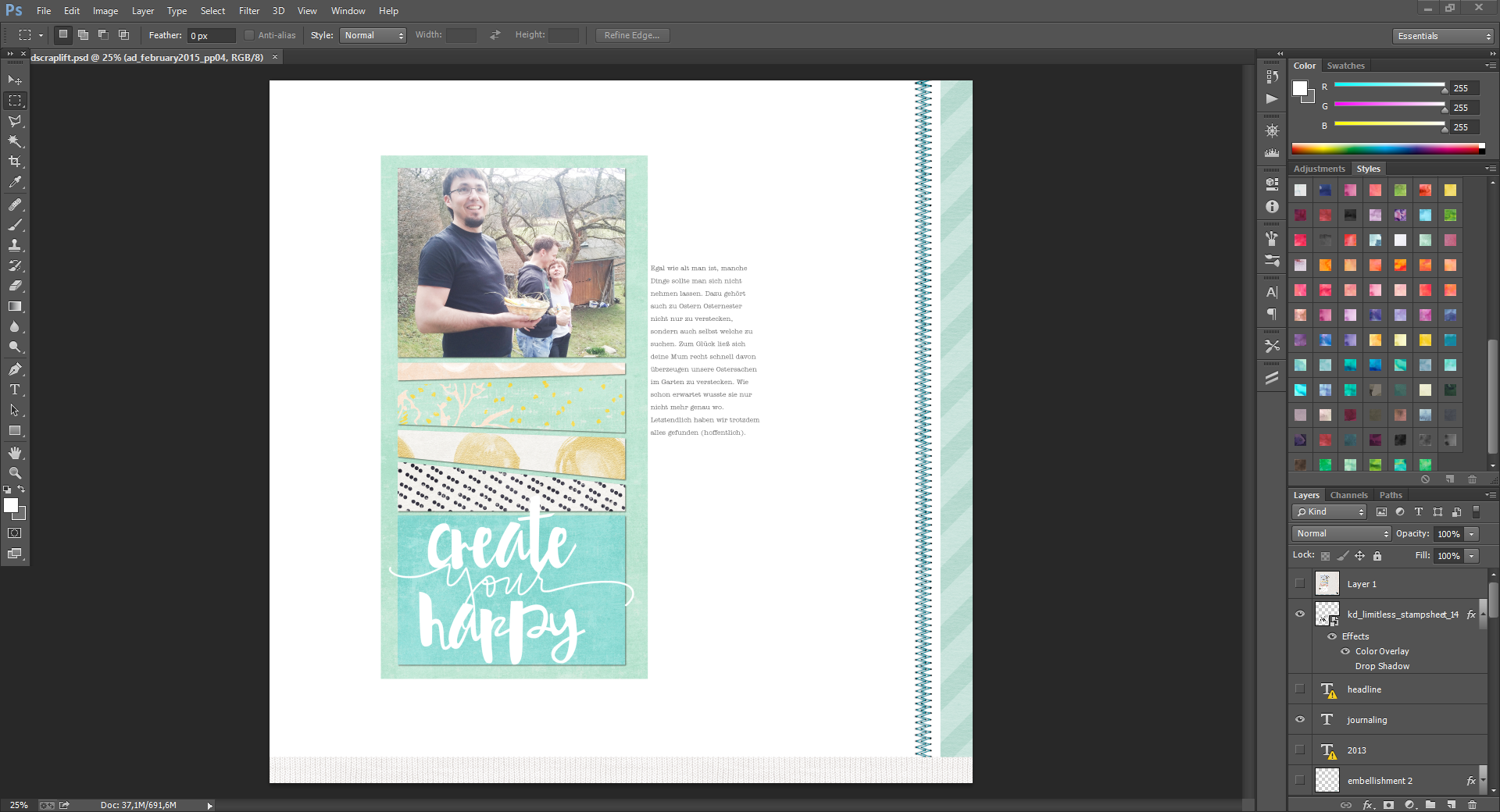Viewport: 1500px width, 812px height.
Task: Open the Fill slider dropdown arrow
Action: coord(1472,556)
